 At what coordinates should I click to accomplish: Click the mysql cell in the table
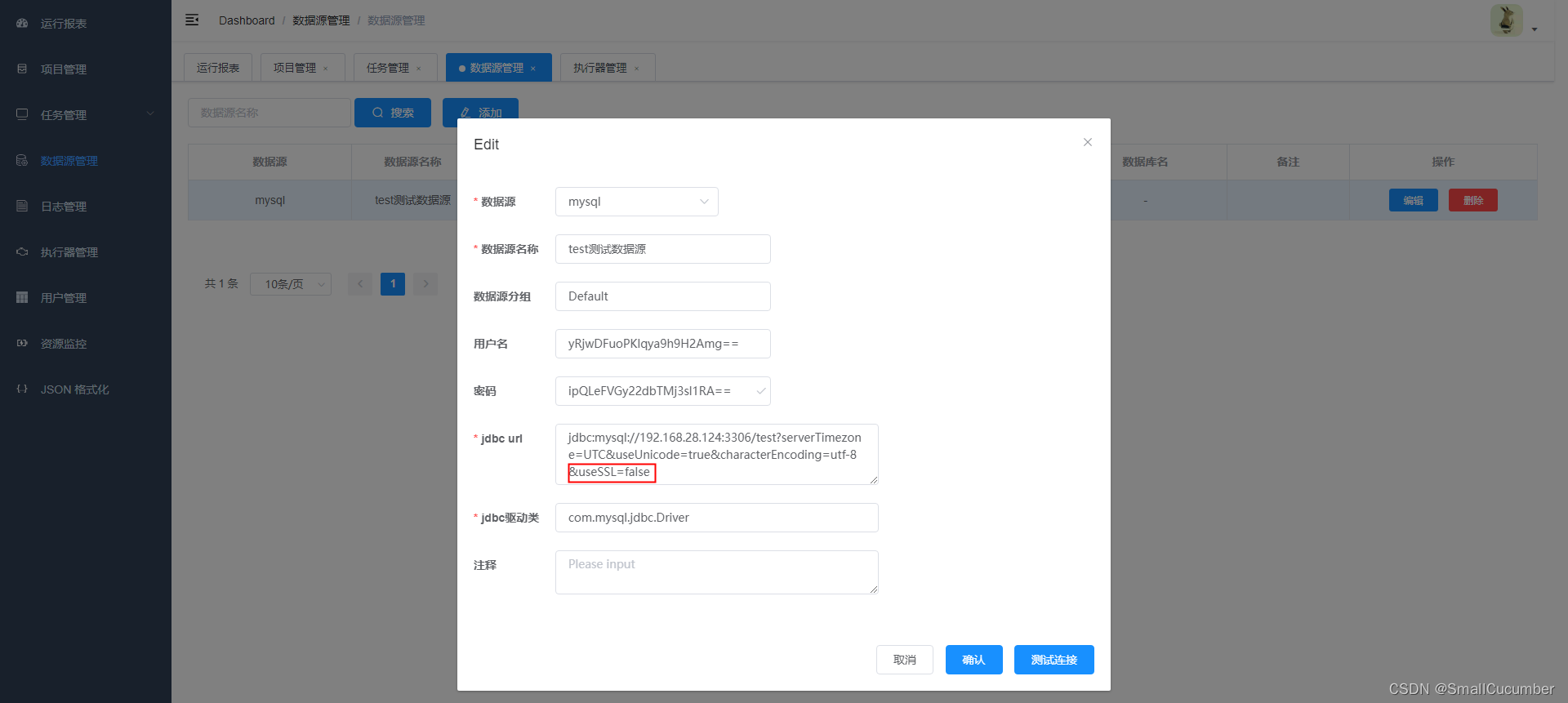270,200
